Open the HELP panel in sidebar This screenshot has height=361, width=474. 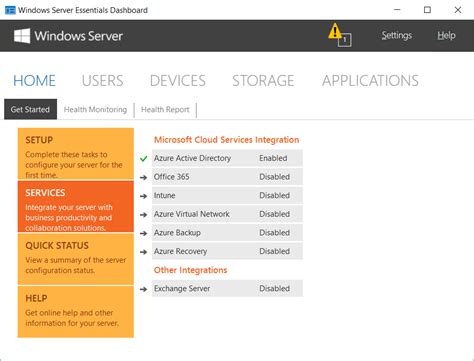[x=76, y=312]
